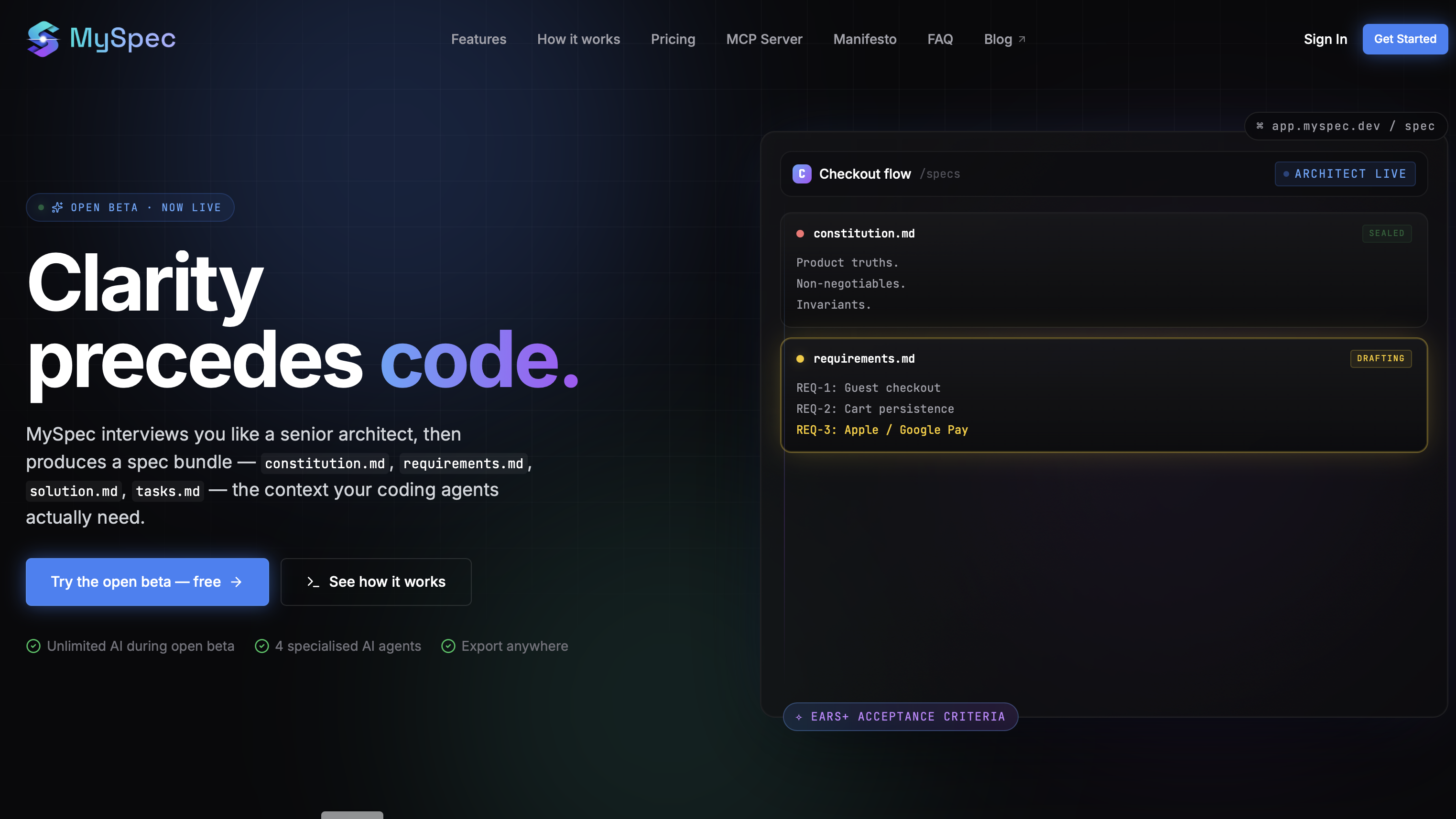Click the external arrow icon next to Blog
1456x819 pixels.
point(1022,39)
